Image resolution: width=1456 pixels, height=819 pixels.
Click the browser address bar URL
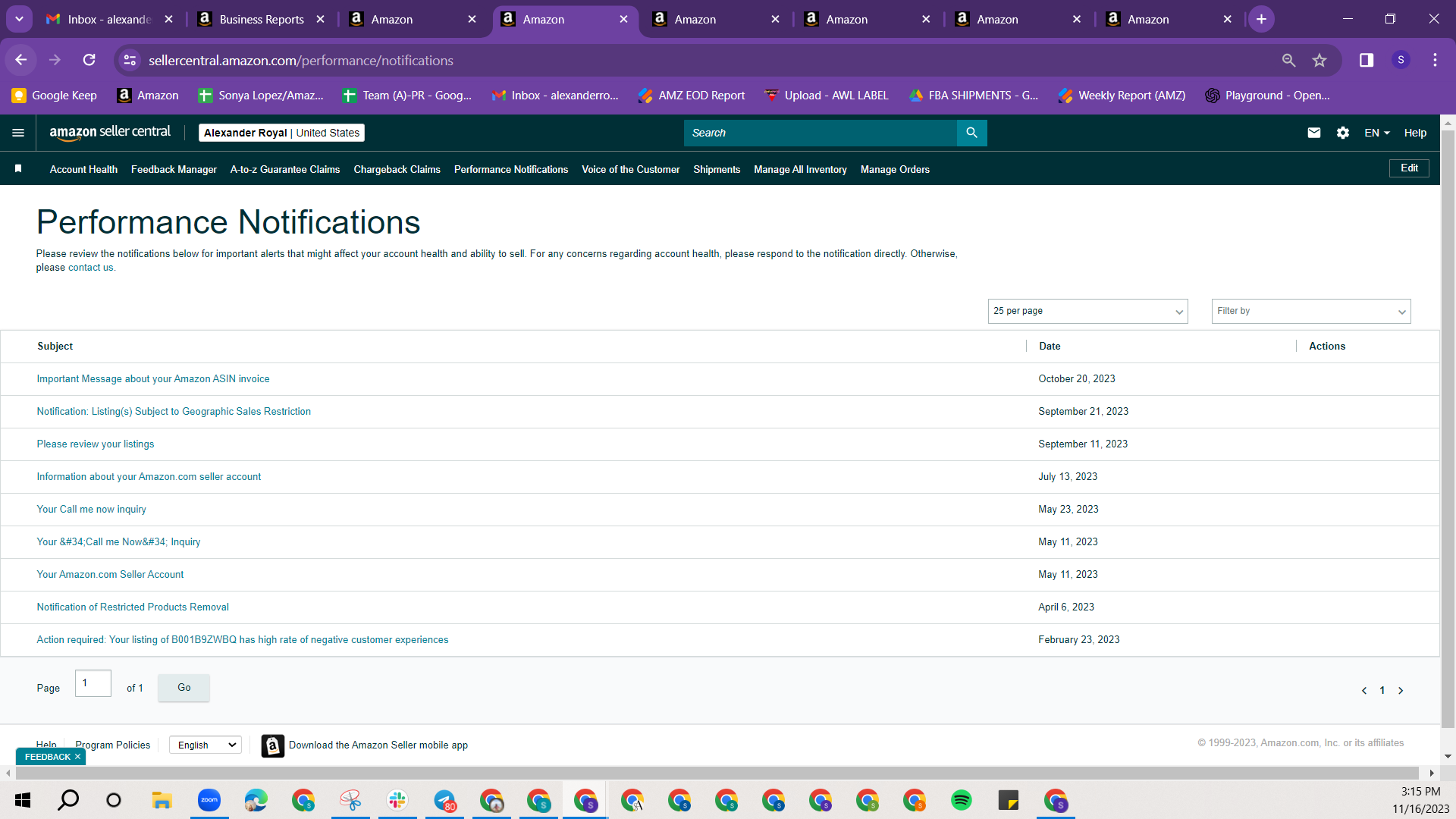coord(301,60)
